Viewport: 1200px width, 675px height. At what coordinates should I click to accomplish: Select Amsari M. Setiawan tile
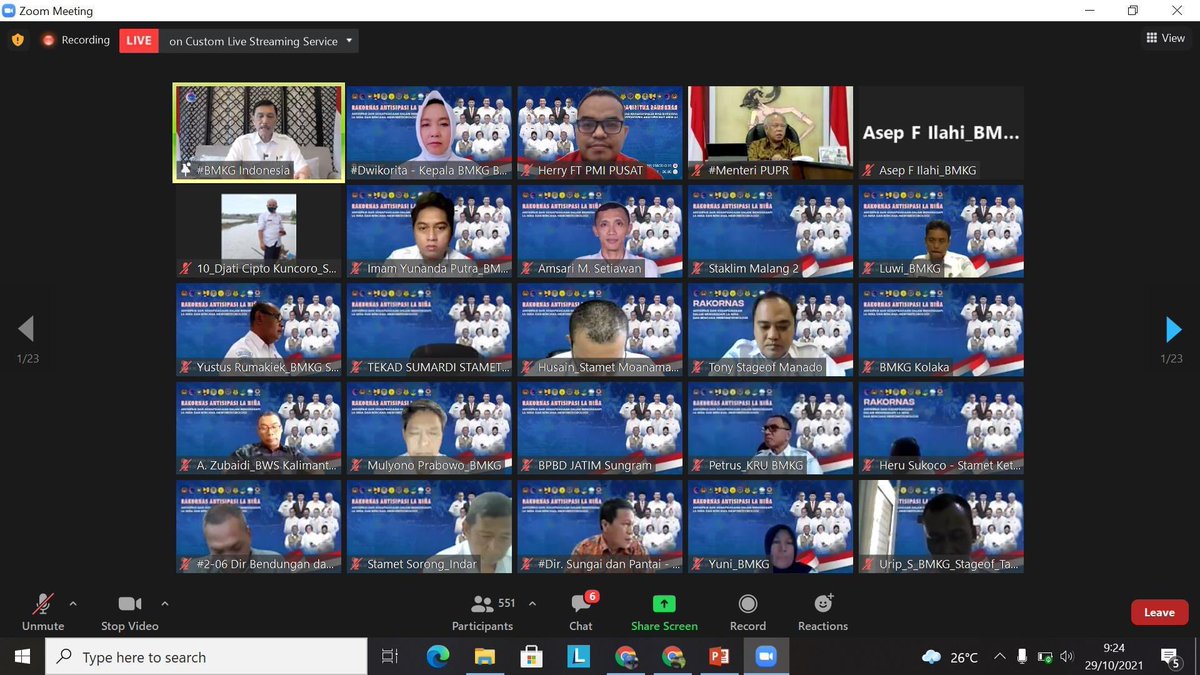[600, 231]
